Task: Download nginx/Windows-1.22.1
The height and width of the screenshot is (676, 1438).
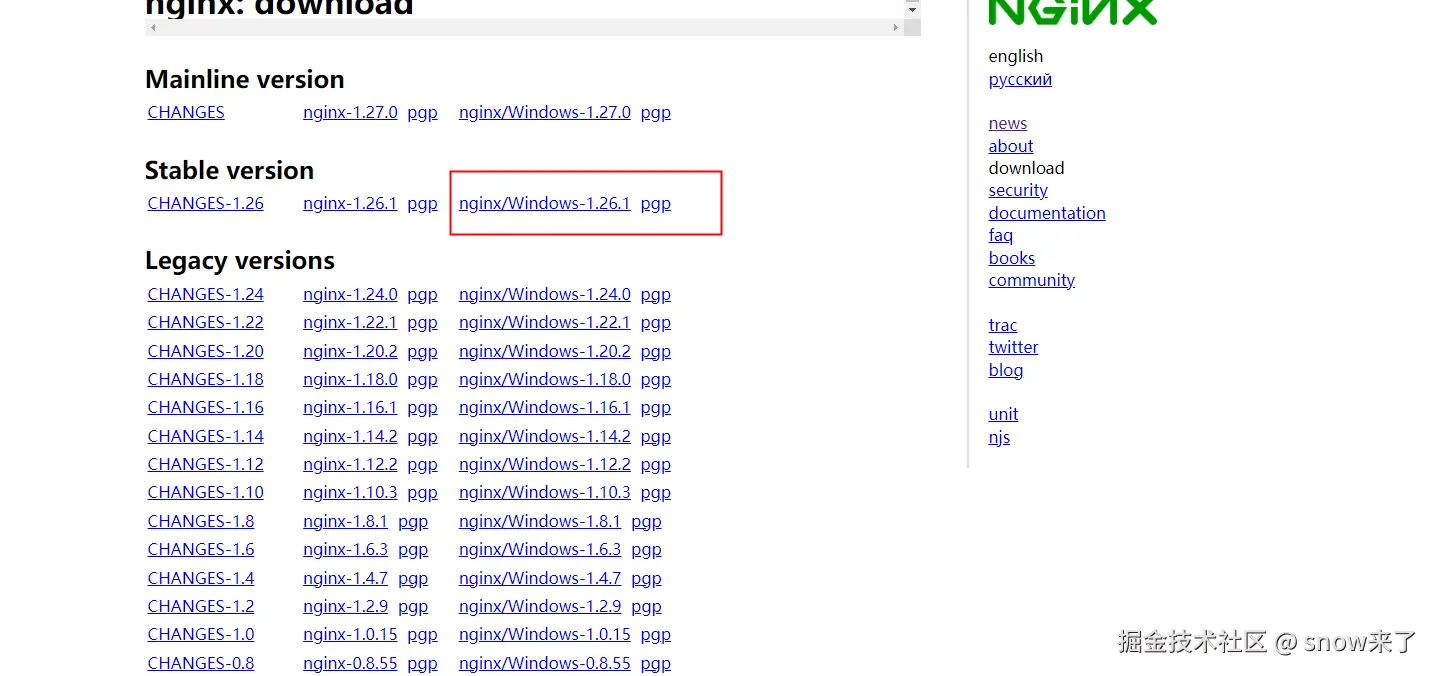Action: (545, 322)
